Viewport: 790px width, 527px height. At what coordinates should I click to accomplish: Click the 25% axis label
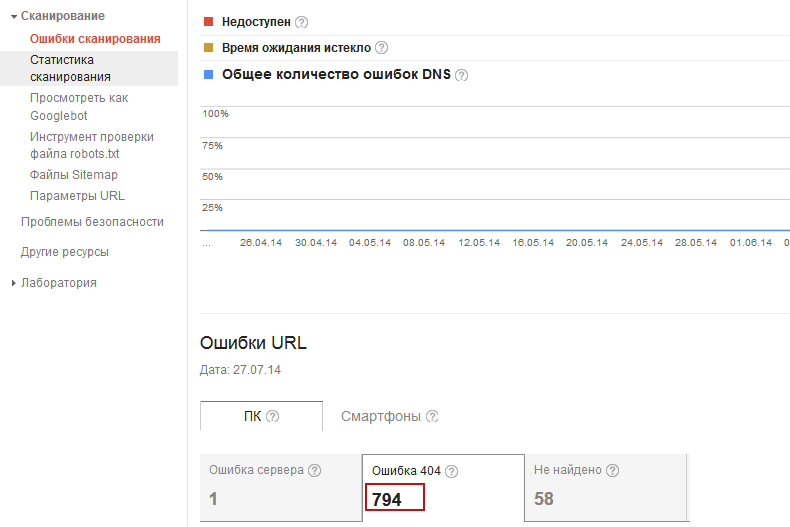(x=212, y=208)
